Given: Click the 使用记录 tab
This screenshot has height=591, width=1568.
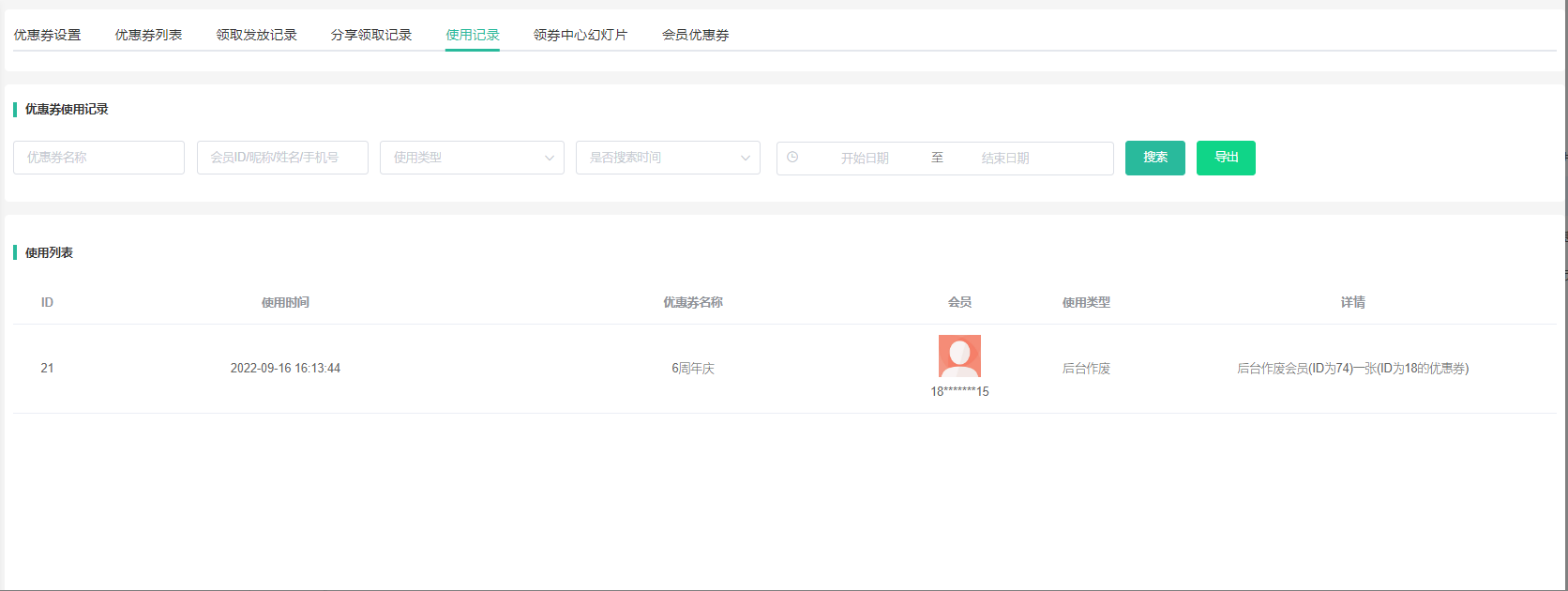Looking at the screenshot, I should coord(473,35).
